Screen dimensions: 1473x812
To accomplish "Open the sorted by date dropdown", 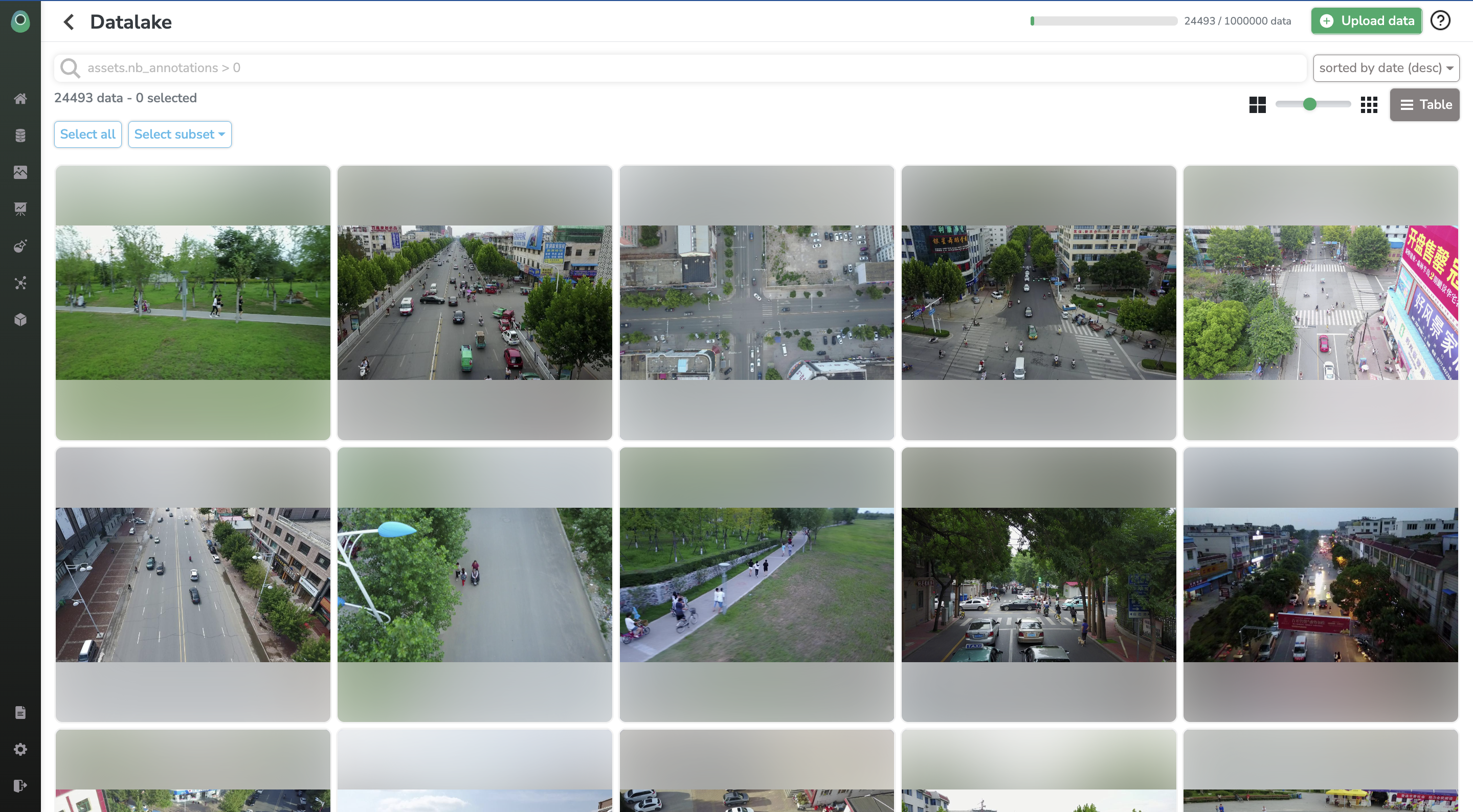I will click(1386, 68).
